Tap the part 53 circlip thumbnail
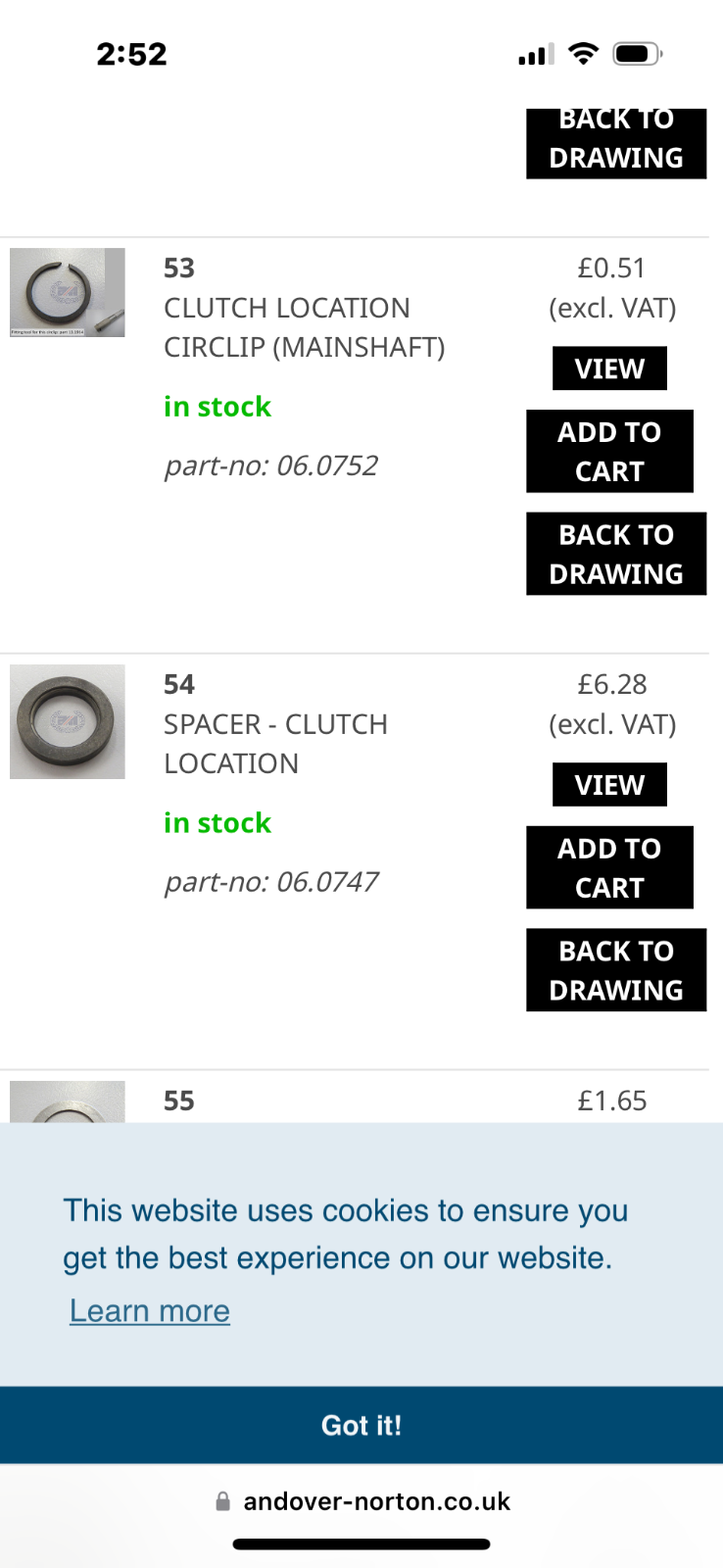723x1568 pixels. pos(68,292)
